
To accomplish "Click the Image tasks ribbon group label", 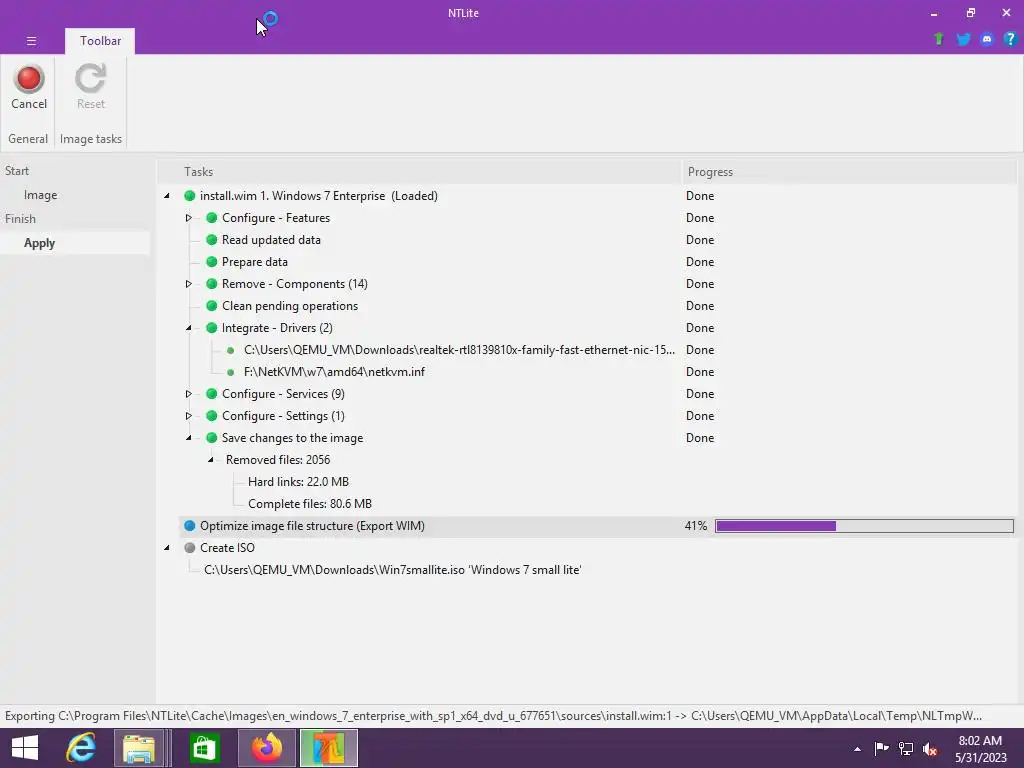I will click(91, 139).
